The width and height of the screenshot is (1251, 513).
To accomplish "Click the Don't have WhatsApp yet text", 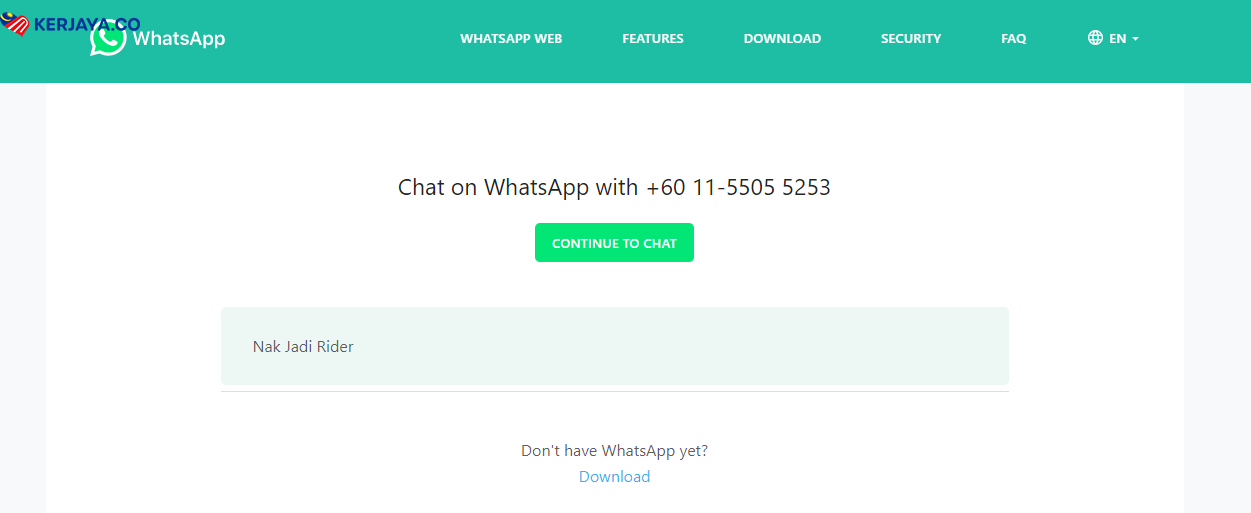I will point(614,451).
